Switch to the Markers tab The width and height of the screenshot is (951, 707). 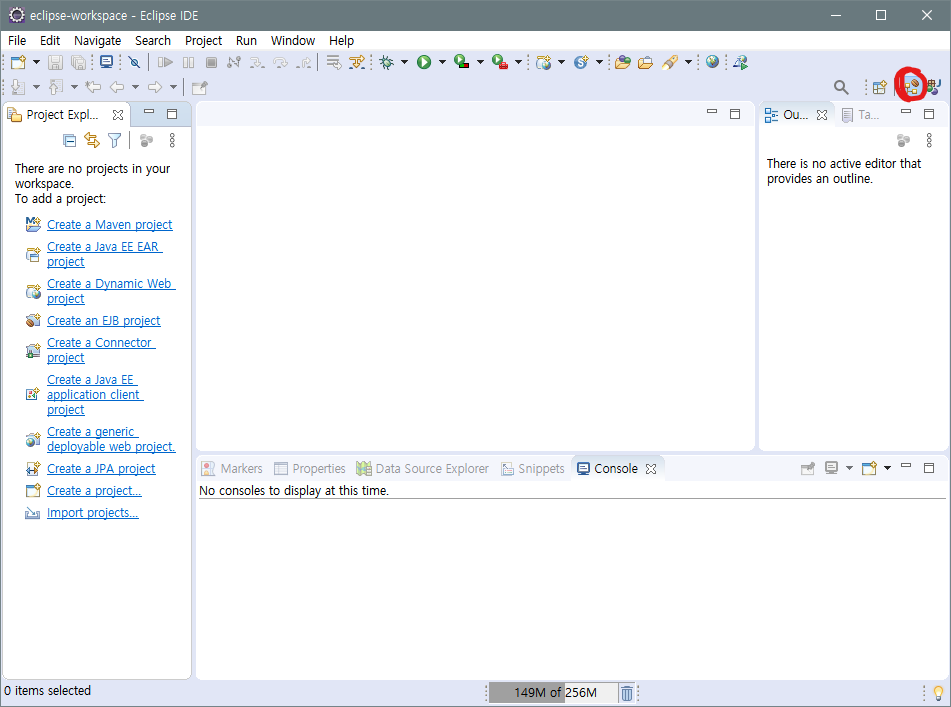pyautogui.click(x=232, y=469)
